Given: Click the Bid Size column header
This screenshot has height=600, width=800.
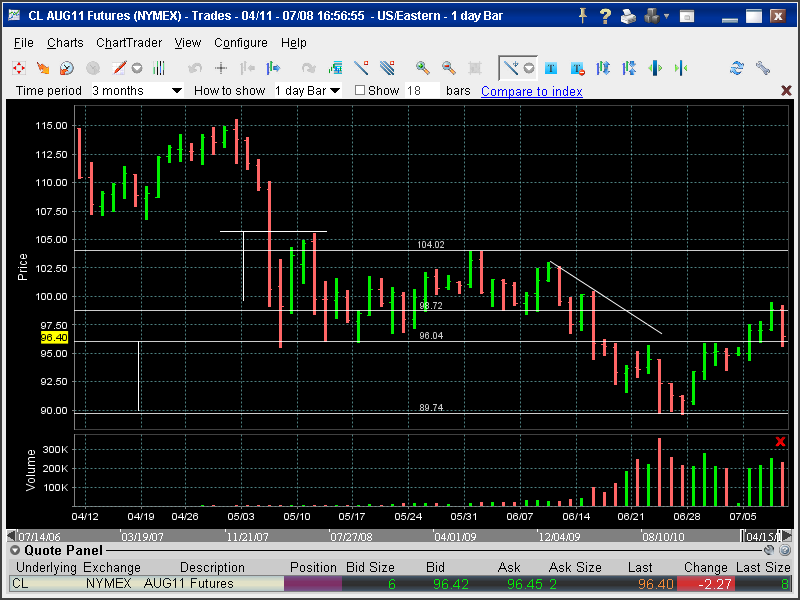Looking at the screenshot, I should pos(370,567).
